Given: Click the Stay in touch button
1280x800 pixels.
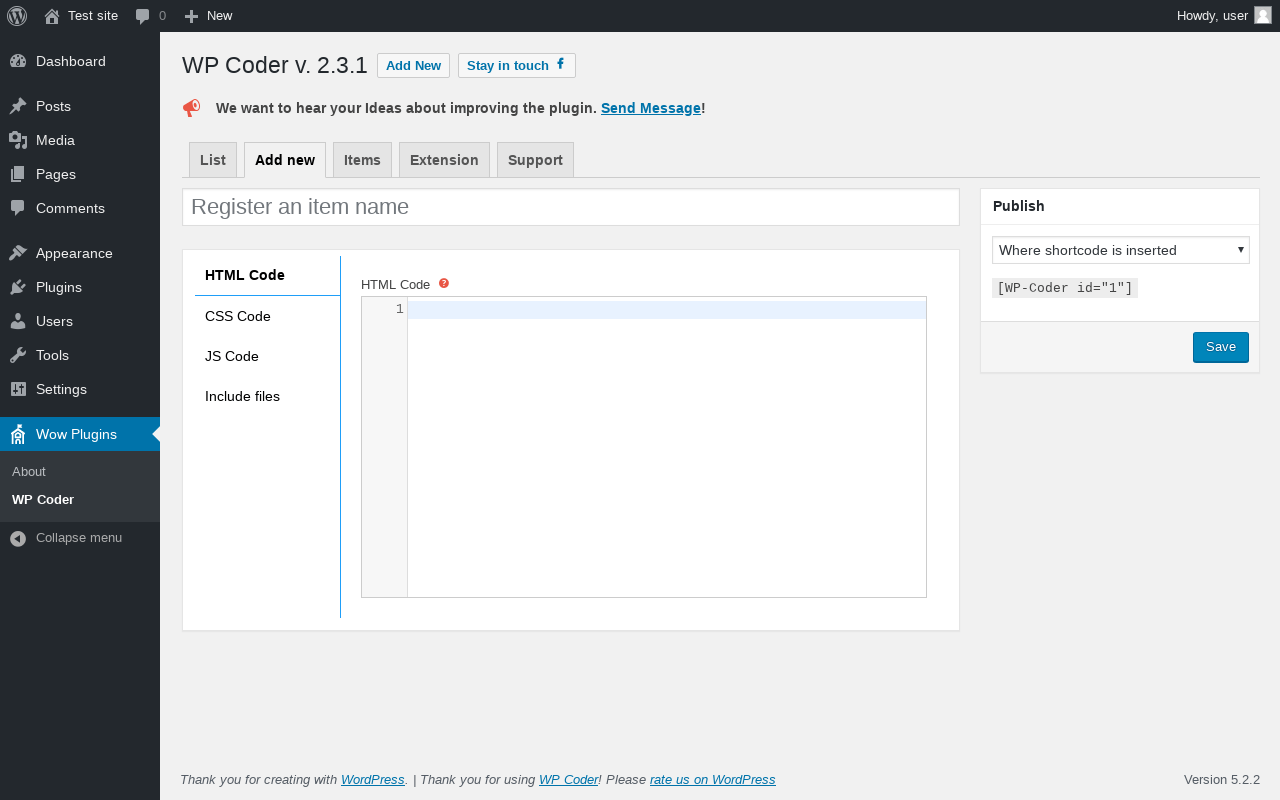Looking at the screenshot, I should coord(517,65).
